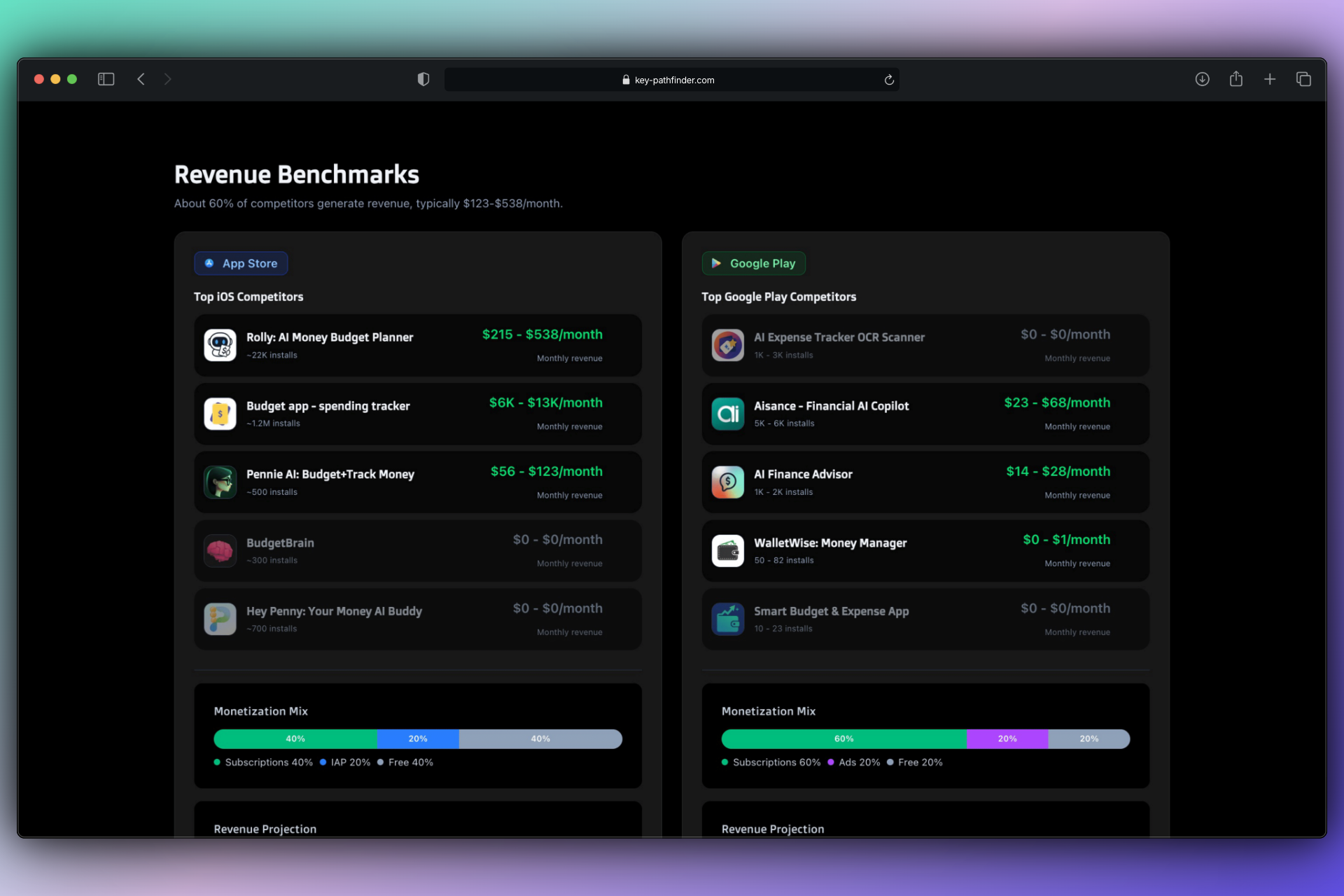Switch to the Google Play tab
This screenshot has height=896, width=1344.
[753, 263]
